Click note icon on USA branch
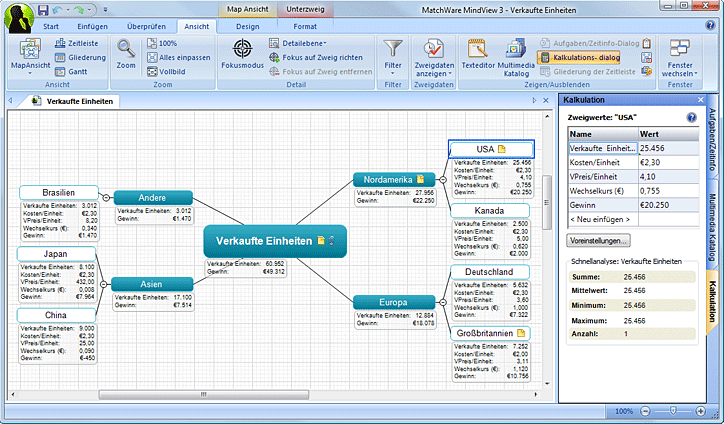This screenshot has width=724, height=424. click(x=502, y=149)
